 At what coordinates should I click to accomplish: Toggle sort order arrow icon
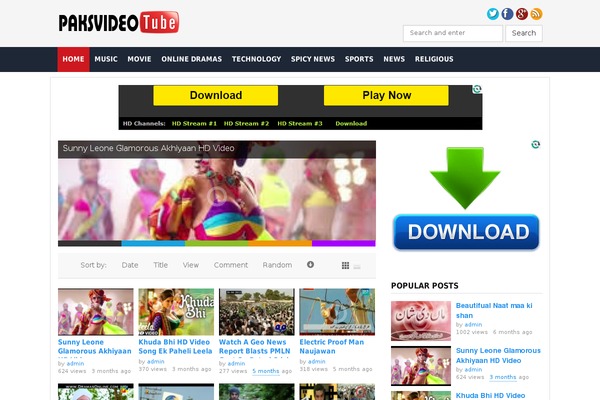pyautogui.click(x=310, y=264)
